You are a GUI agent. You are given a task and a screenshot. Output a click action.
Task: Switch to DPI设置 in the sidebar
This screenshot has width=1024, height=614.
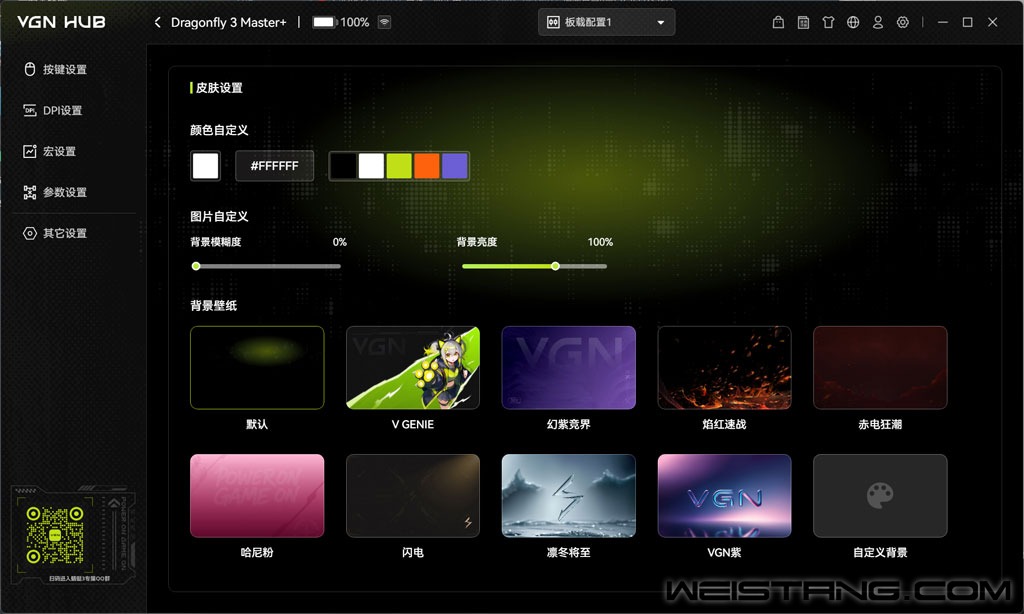pyautogui.click(x=62, y=111)
